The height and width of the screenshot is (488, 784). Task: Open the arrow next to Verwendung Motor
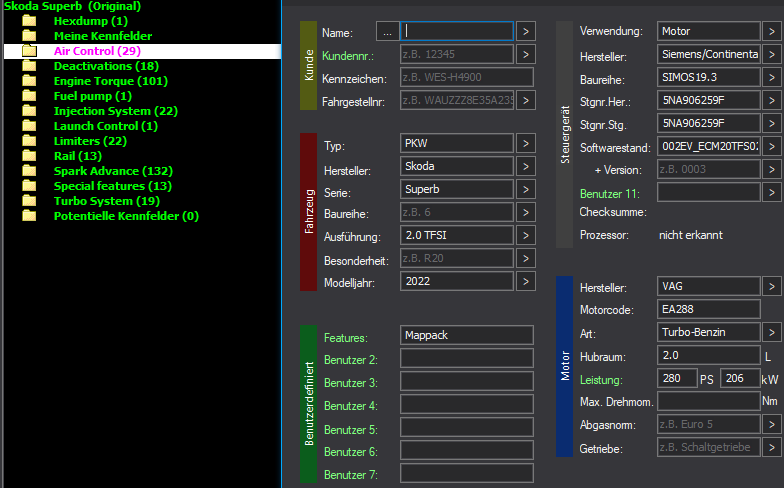tap(772, 32)
